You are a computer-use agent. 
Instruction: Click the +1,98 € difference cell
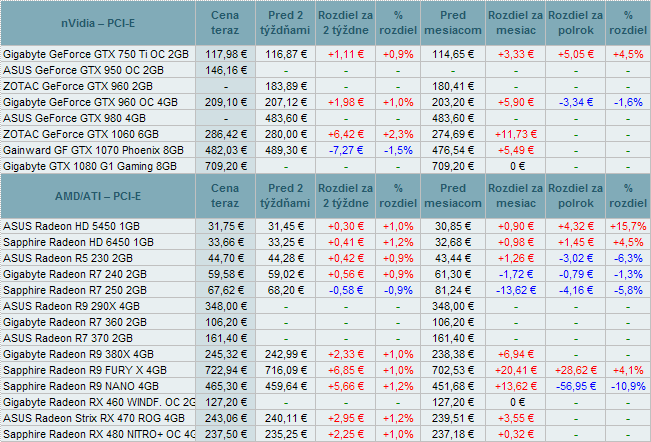pyautogui.click(x=346, y=102)
